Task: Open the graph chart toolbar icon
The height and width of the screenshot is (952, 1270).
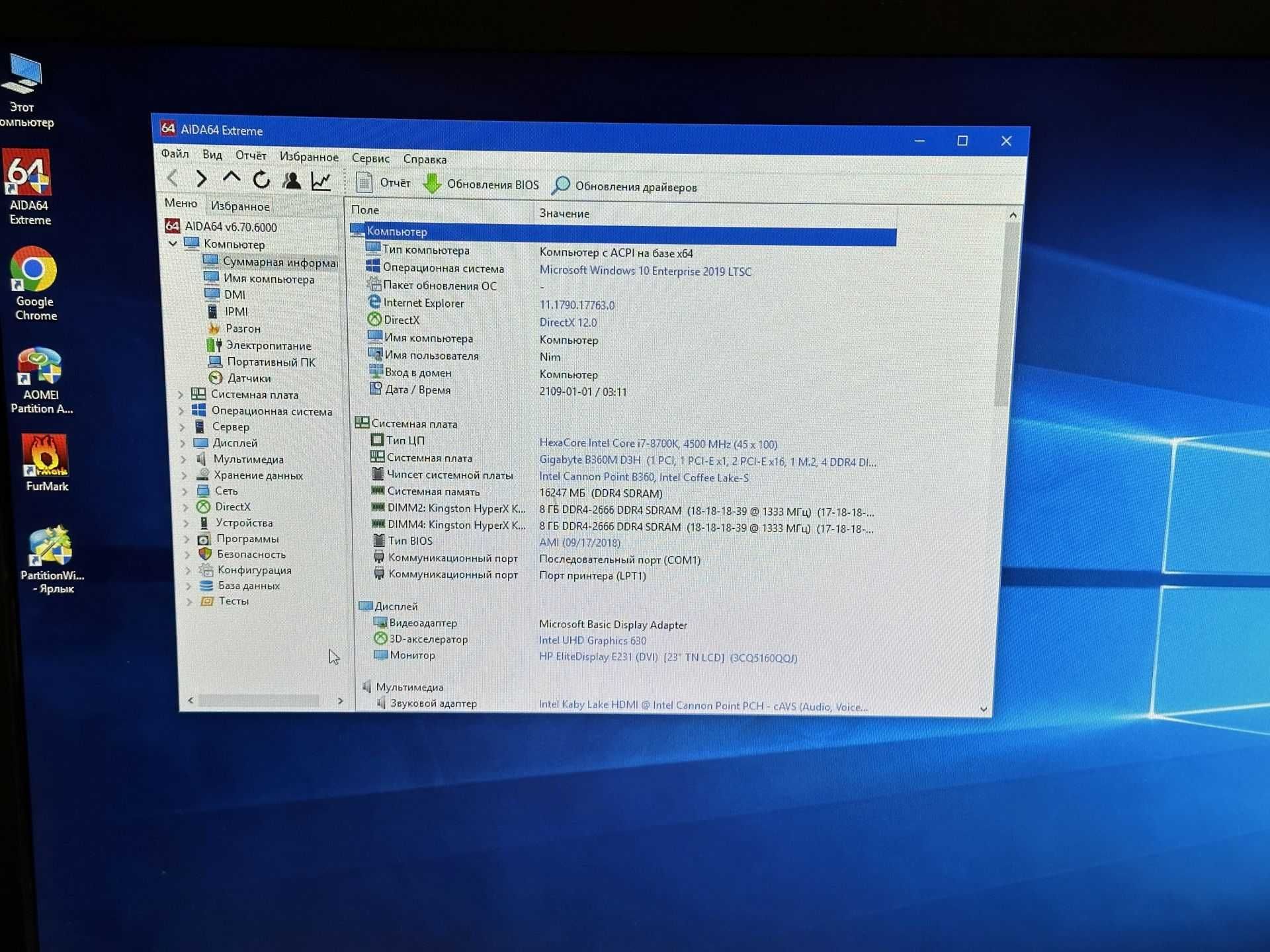Action: click(x=321, y=180)
